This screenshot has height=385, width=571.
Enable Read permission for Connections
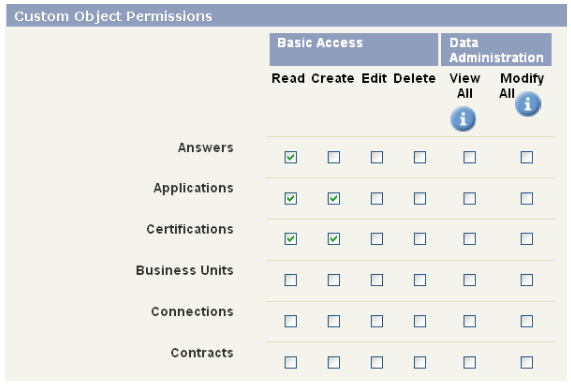291,321
